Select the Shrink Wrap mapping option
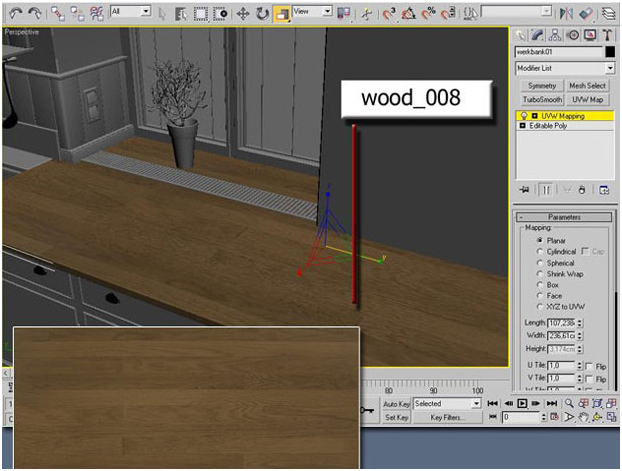The image size is (622, 471). [540, 274]
